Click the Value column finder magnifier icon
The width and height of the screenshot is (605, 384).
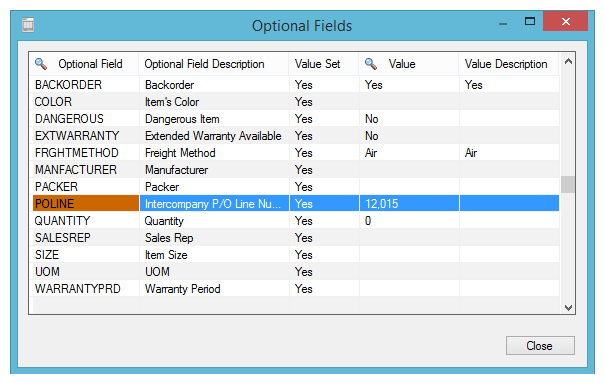pos(371,64)
